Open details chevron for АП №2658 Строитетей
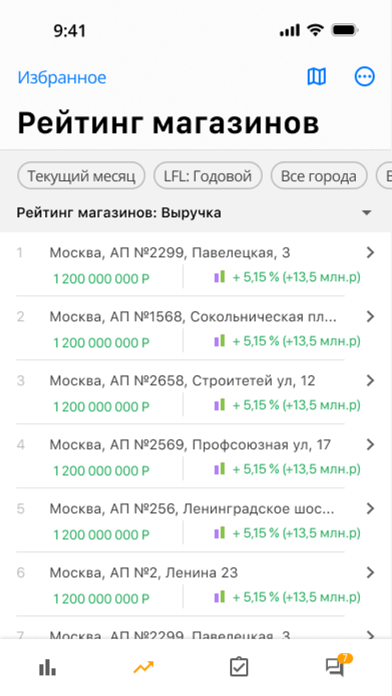This screenshot has height=696, width=392. coord(370,380)
